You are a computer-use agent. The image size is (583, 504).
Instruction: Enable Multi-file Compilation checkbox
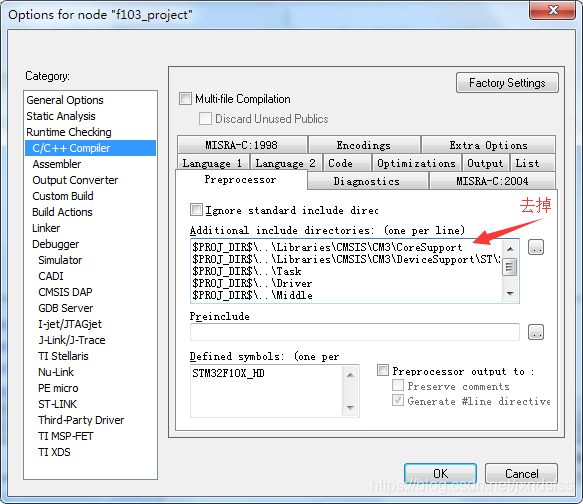pyautogui.click(x=185, y=99)
